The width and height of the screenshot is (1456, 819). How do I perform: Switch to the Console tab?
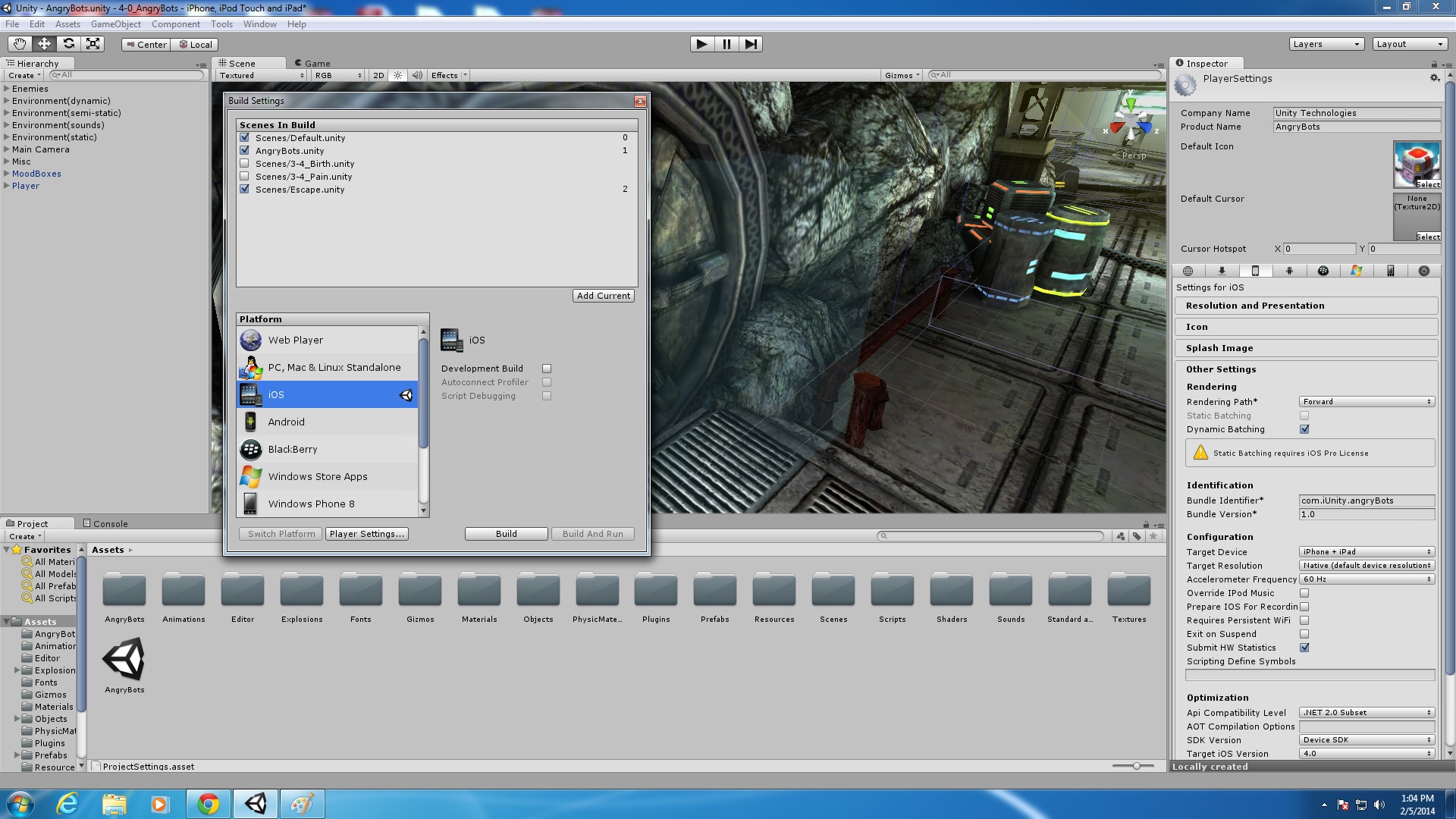click(x=105, y=523)
